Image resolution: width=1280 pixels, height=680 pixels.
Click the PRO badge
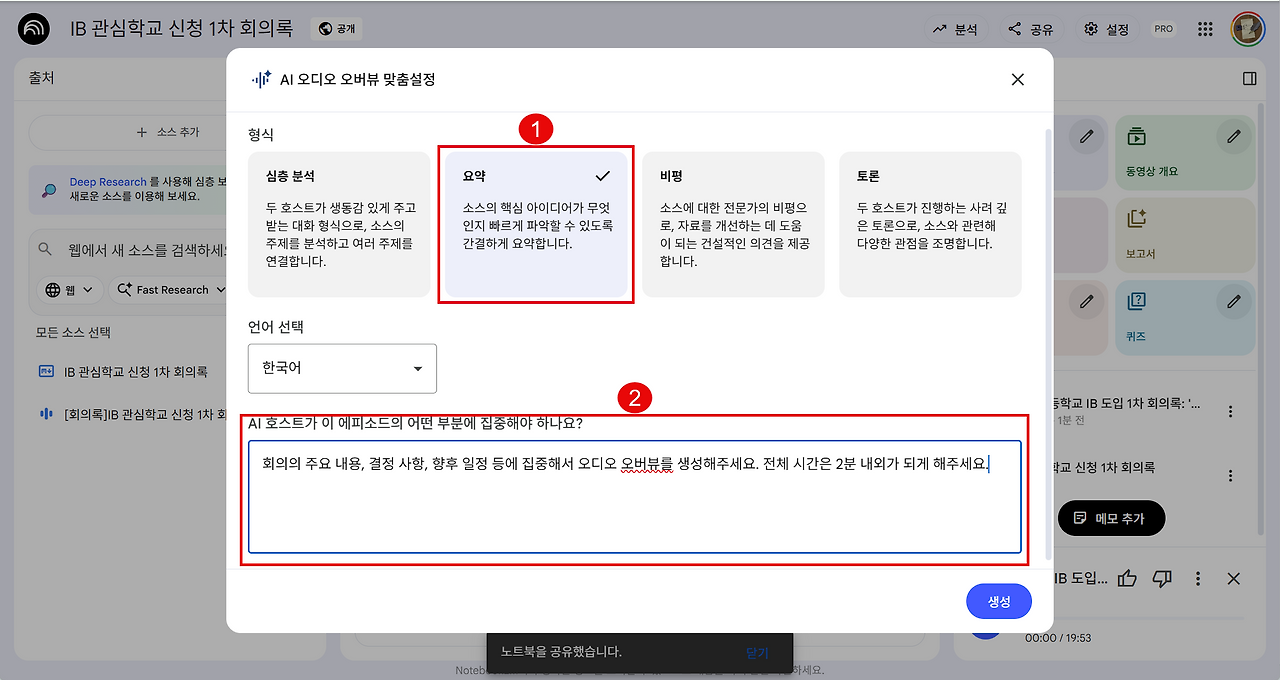1163,29
